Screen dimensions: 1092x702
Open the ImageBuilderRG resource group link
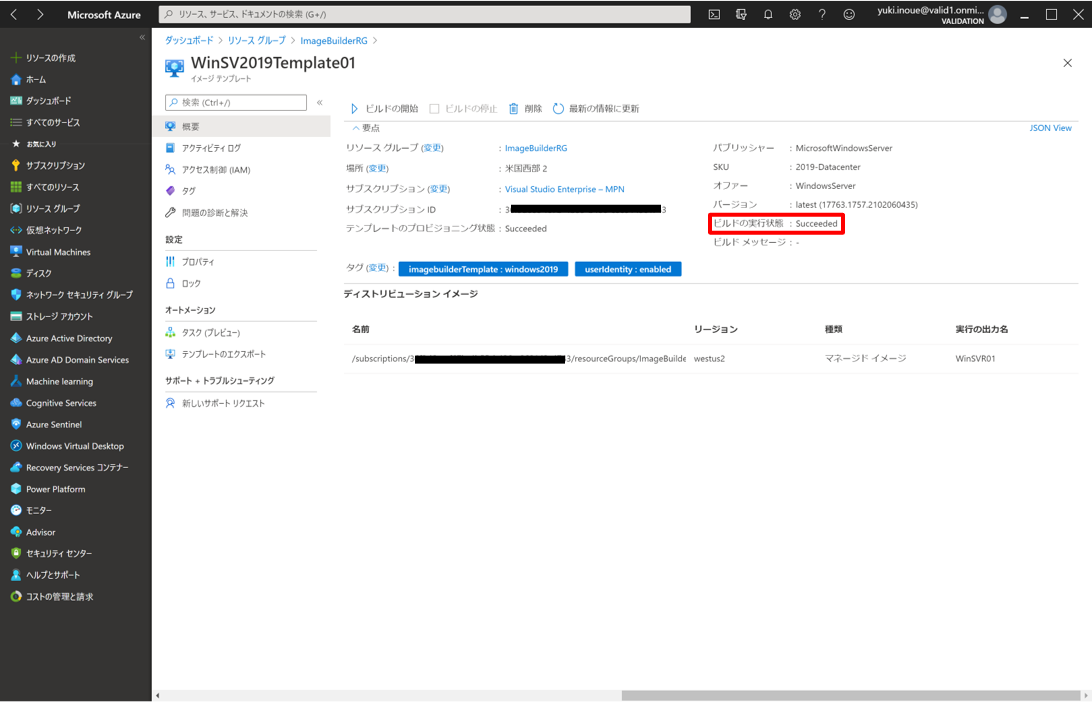pos(536,148)
